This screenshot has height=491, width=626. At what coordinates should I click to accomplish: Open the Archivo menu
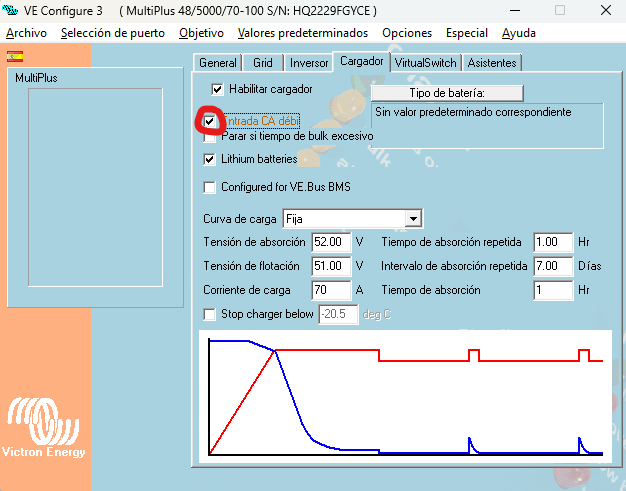(x=26, y=33)
